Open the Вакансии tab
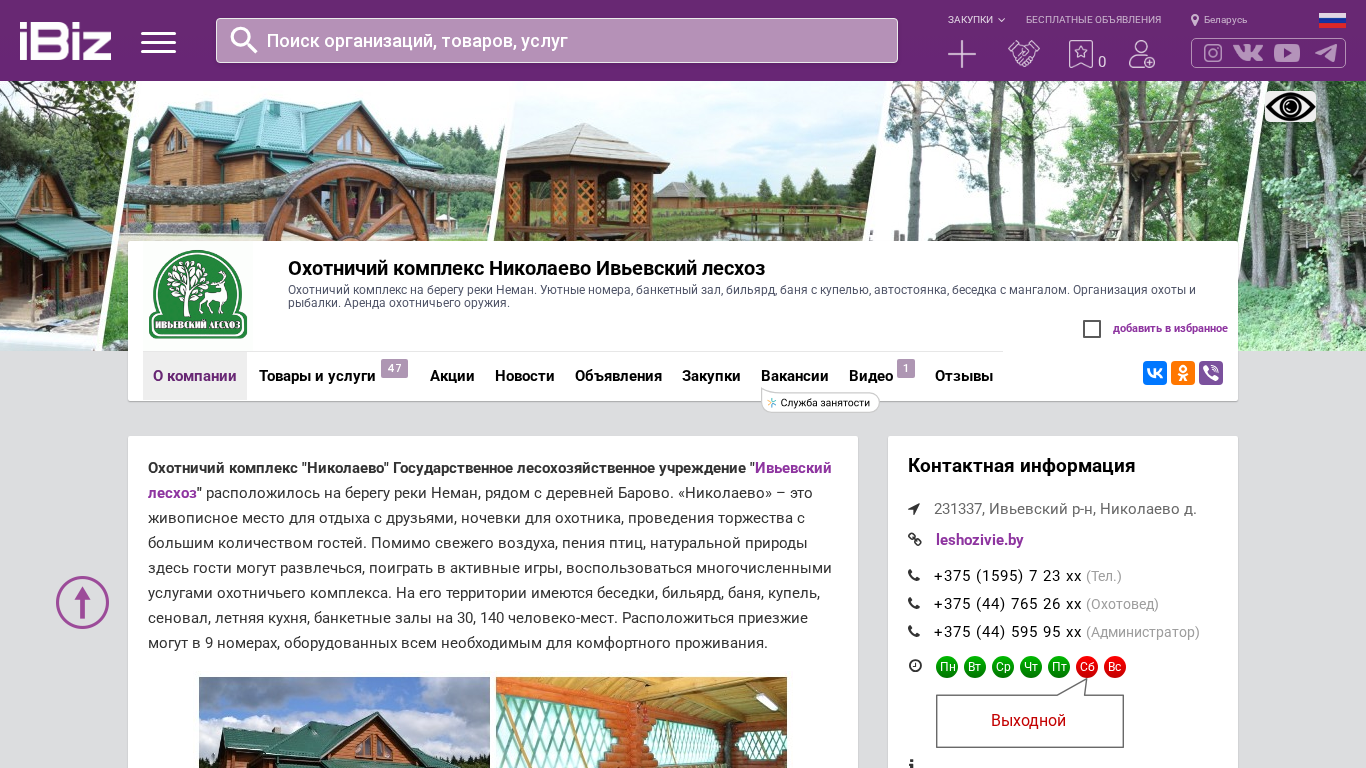Screen dimensions: 1366x768 coord(795,376)
